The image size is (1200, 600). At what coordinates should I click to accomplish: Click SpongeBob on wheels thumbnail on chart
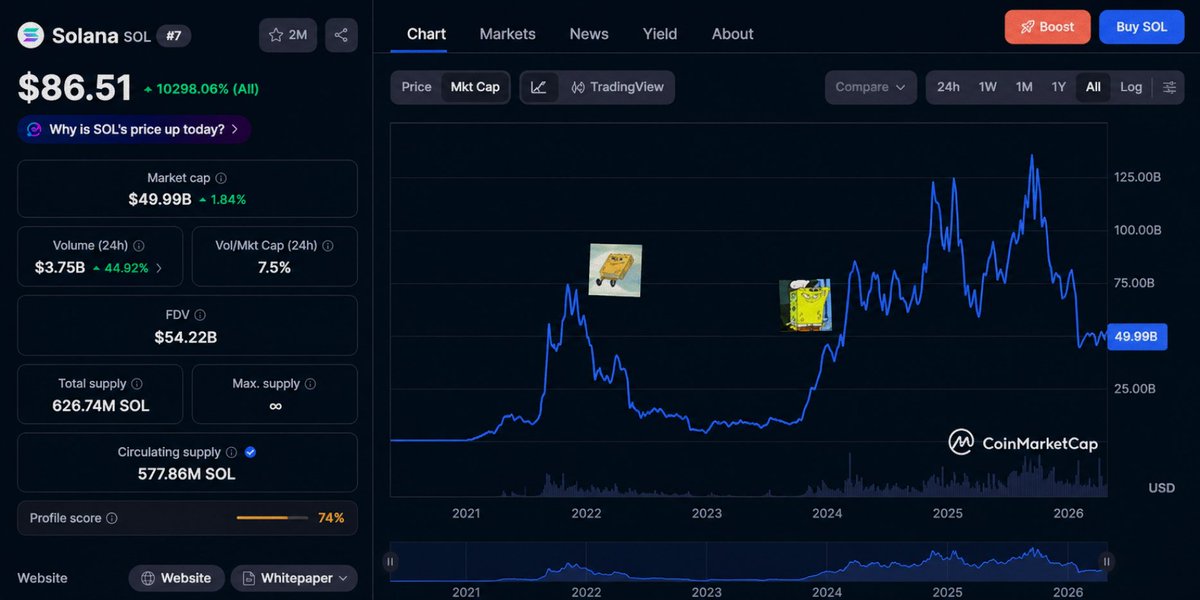615,270
